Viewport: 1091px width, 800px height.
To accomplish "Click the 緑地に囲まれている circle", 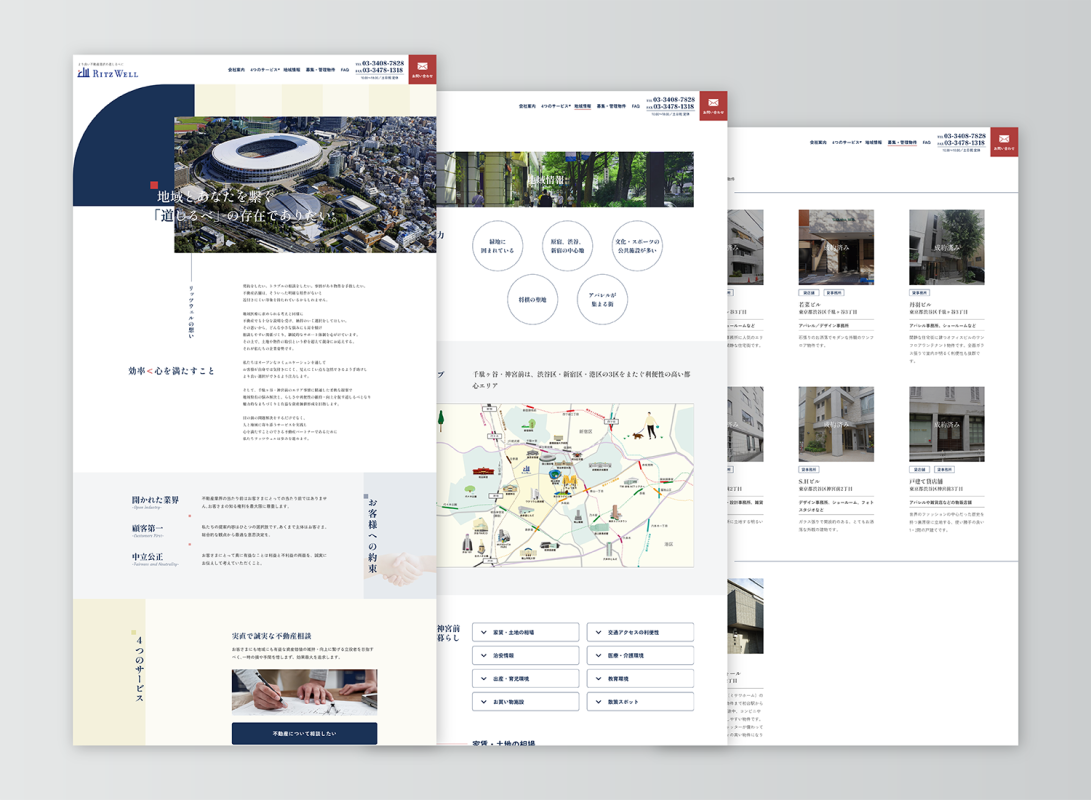I will pyautogui.click(x=497, y=246).
